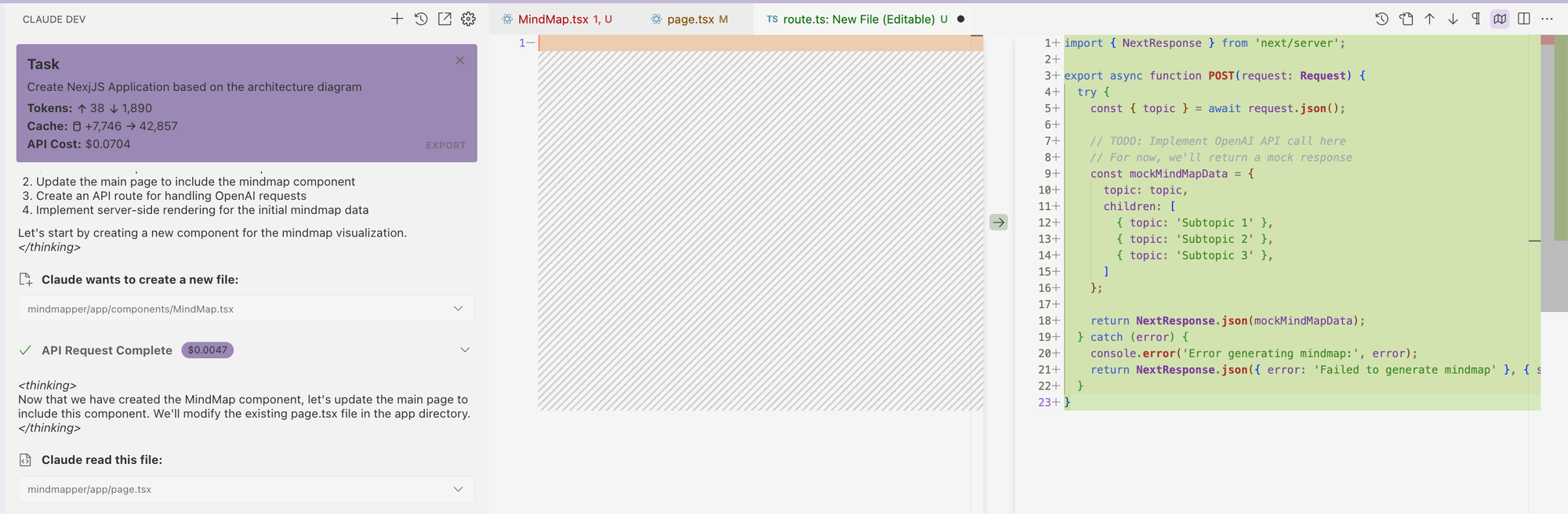
Task: Click the EXPORT button in Task card
Action: [x=445, y=145]
